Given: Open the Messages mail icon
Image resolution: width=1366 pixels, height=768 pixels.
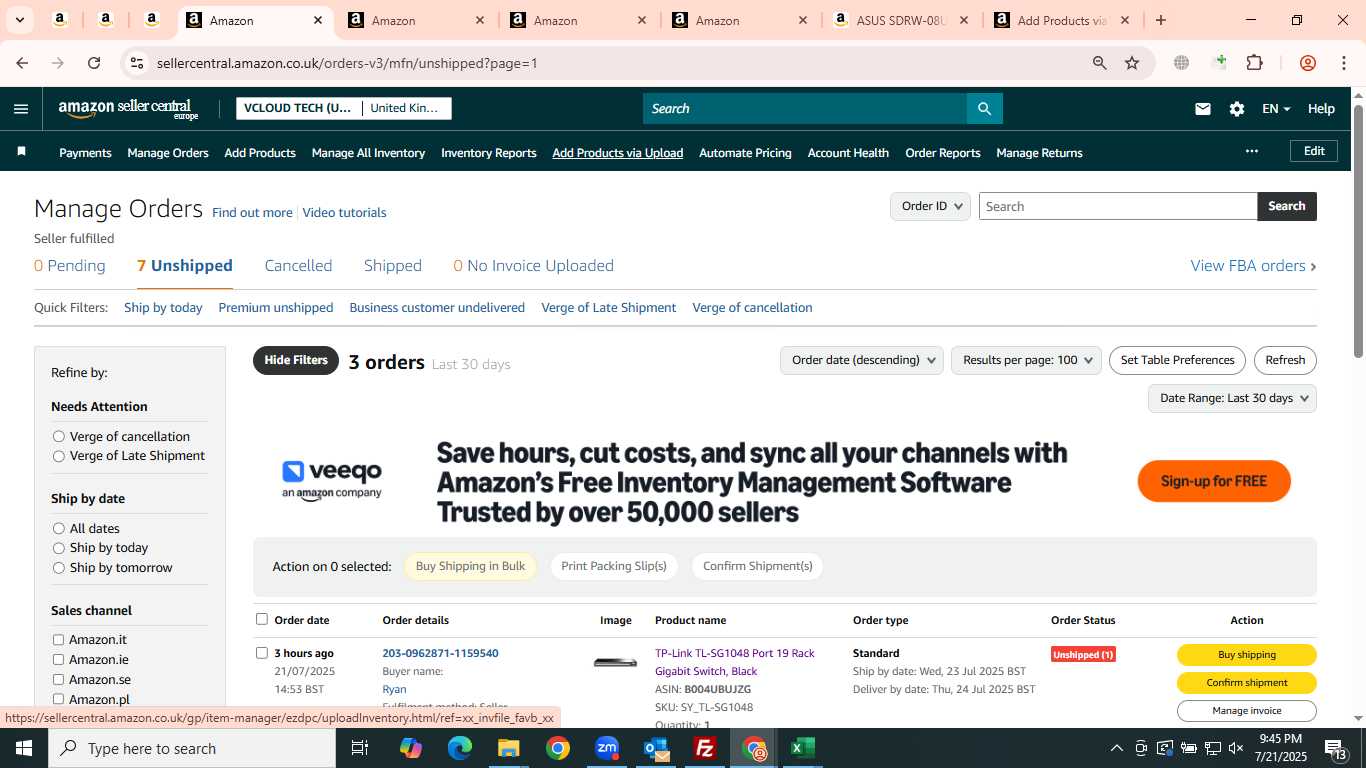Looking at the screenshot, I should tap(1203, 109).
